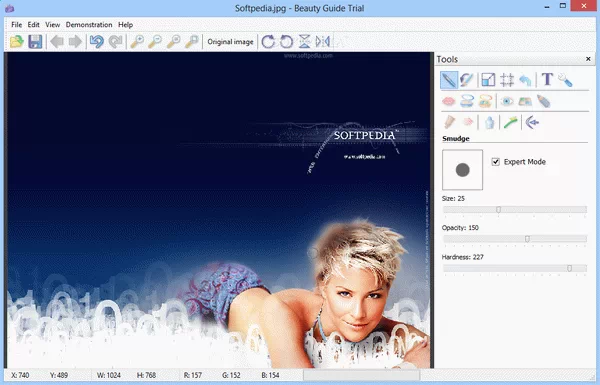Click the Opacity slider track
This screenshot has width=600, height=385.
(x=515, y=239)
